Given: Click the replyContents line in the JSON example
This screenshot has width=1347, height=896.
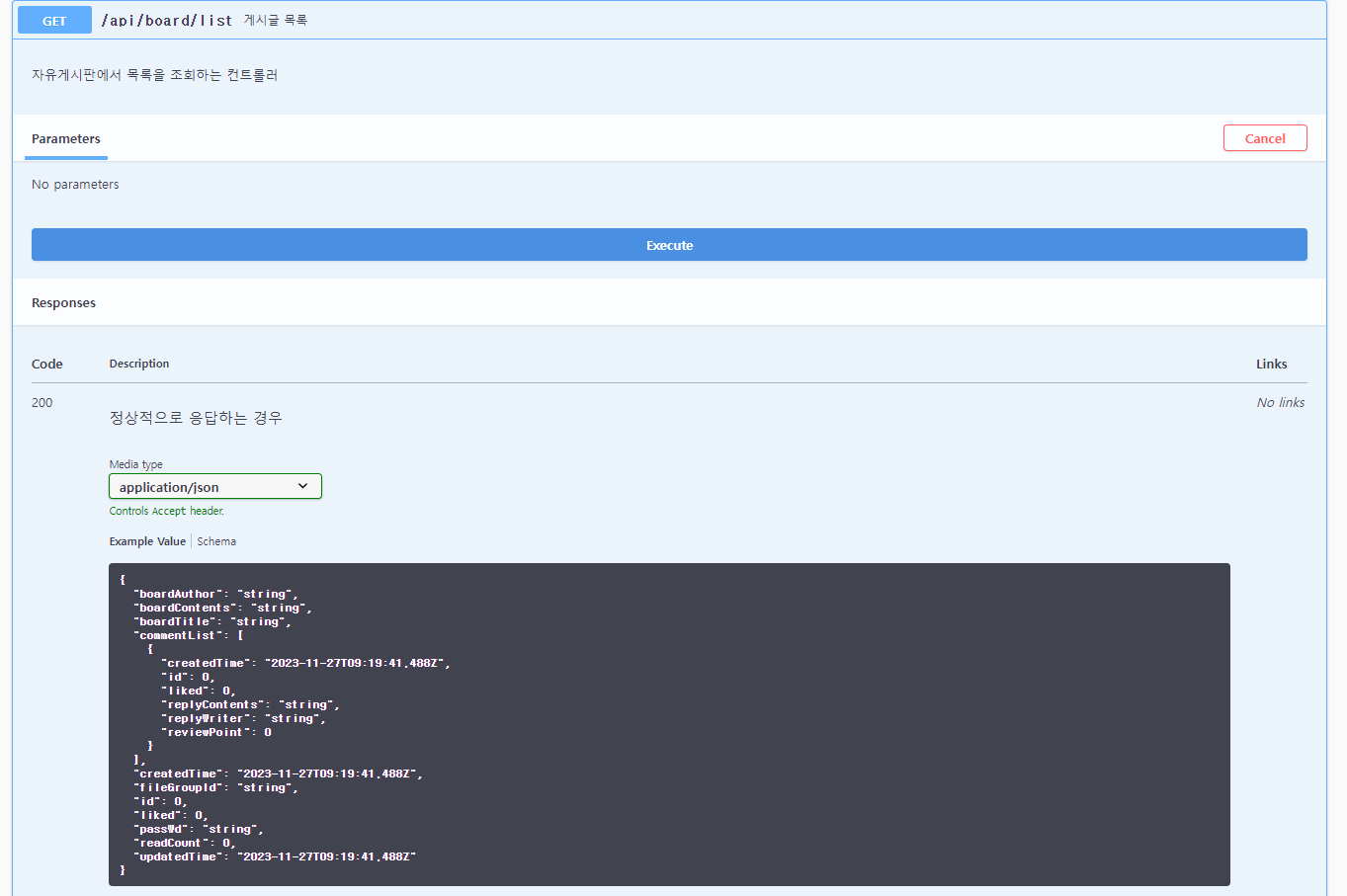Looking at the screenshot, I should coord(250,705).
